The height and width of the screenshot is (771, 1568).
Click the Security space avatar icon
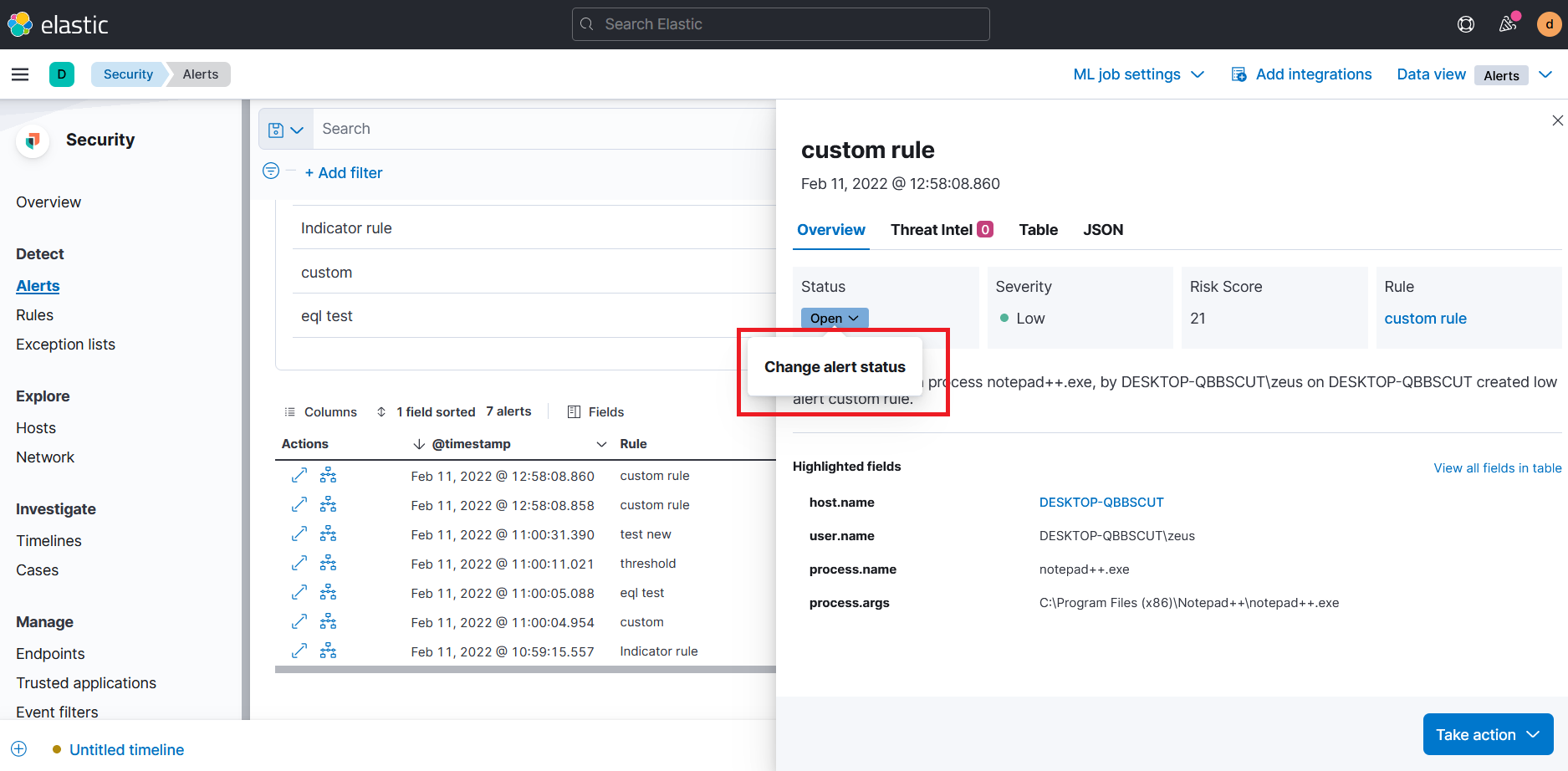[62, 74]
